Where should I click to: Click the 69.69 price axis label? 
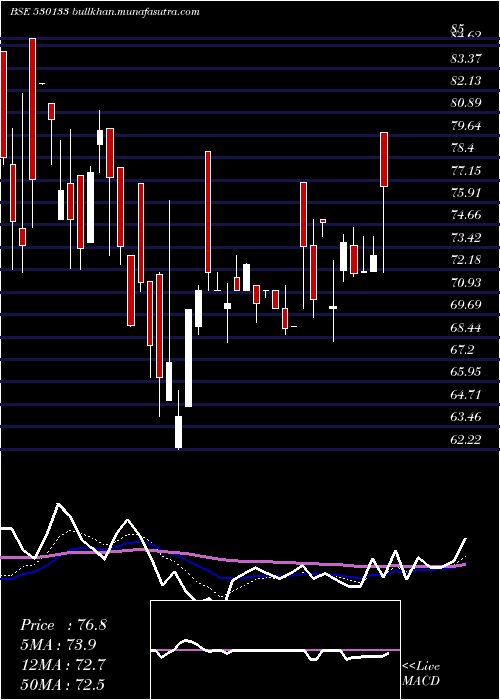coord(466,305)
